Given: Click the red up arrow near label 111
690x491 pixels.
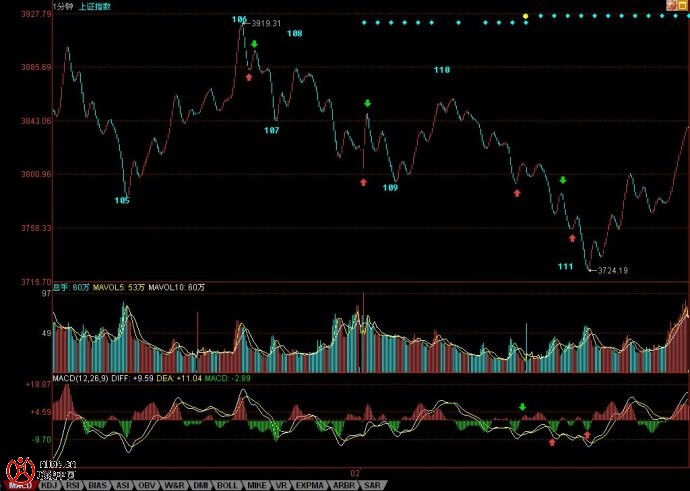Looking at the screenshot, I should click(x=572, y=238).
